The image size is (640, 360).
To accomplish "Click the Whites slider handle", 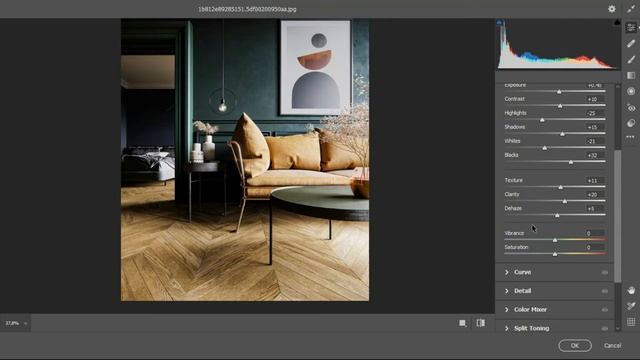I will [544, 148].
